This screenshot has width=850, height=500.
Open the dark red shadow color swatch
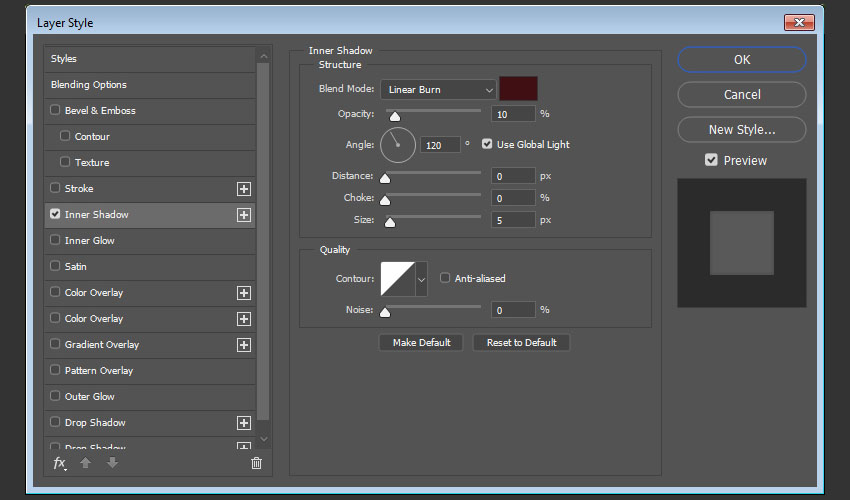click(x=518, y=89)
